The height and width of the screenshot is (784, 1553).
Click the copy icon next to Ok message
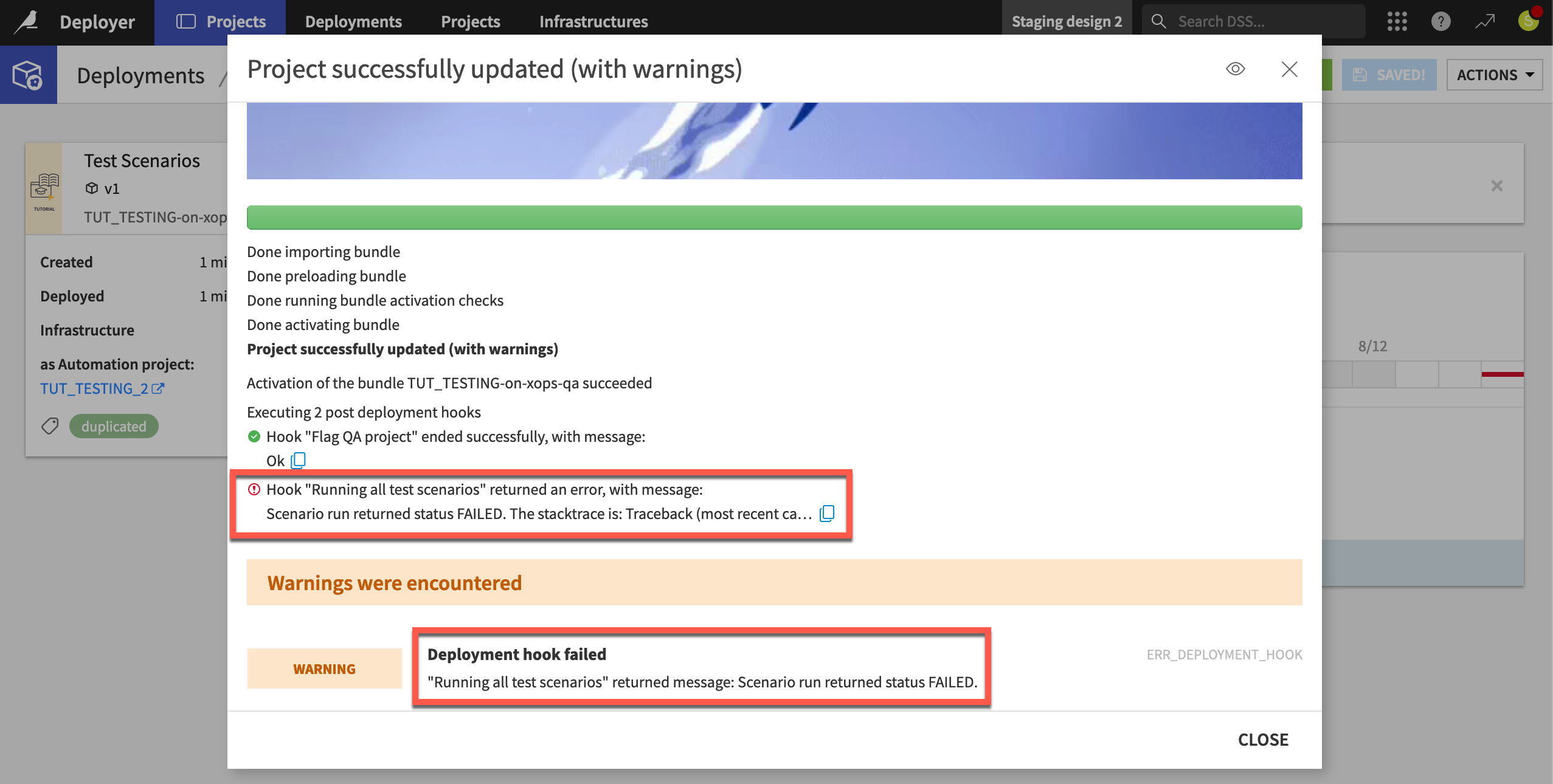[298, 460]
